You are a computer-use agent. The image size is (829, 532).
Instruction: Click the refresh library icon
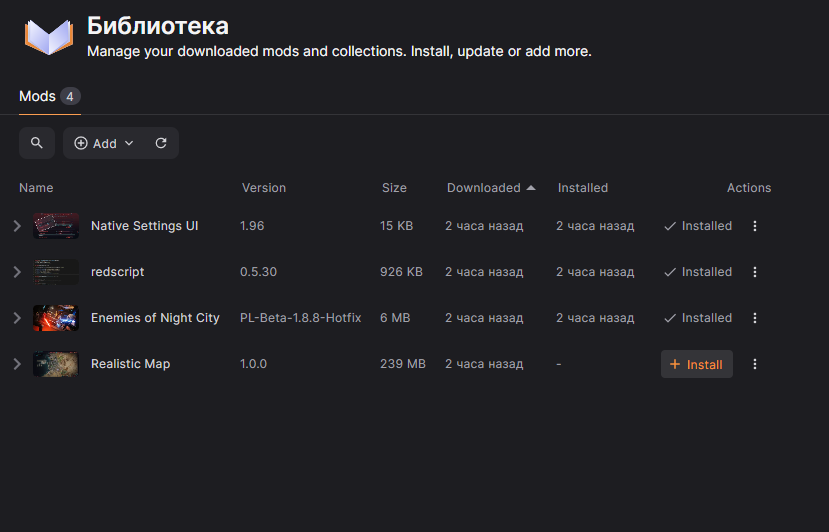coord(161,143)
